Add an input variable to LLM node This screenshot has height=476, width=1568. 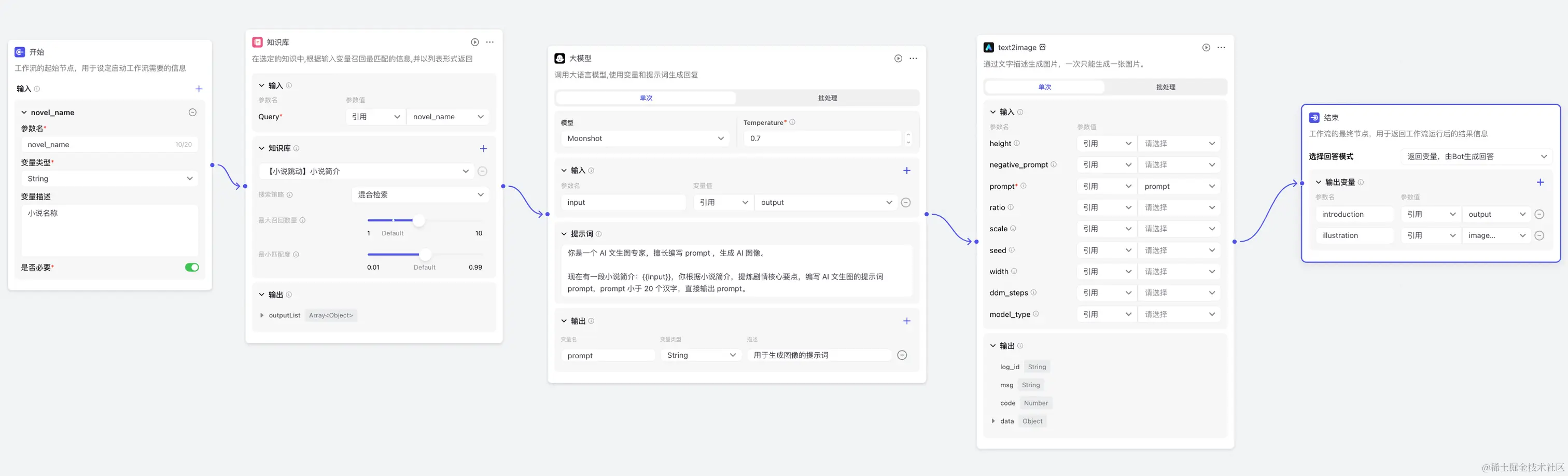point(907,171)
